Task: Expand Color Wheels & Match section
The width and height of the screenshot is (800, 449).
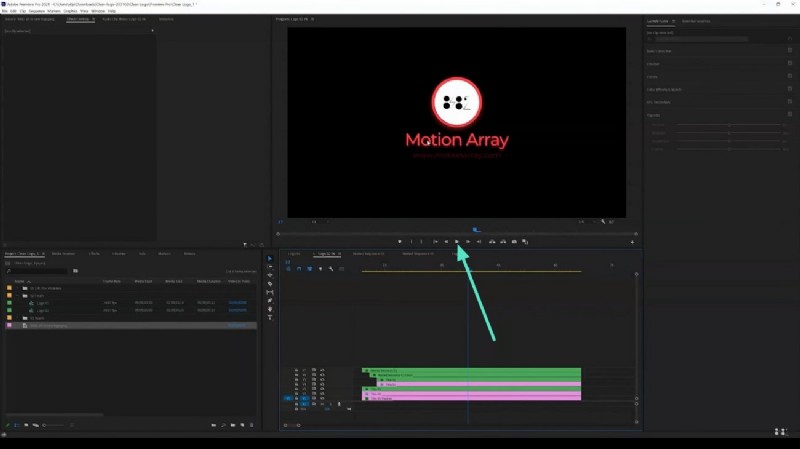Action: tap(664, 89)
